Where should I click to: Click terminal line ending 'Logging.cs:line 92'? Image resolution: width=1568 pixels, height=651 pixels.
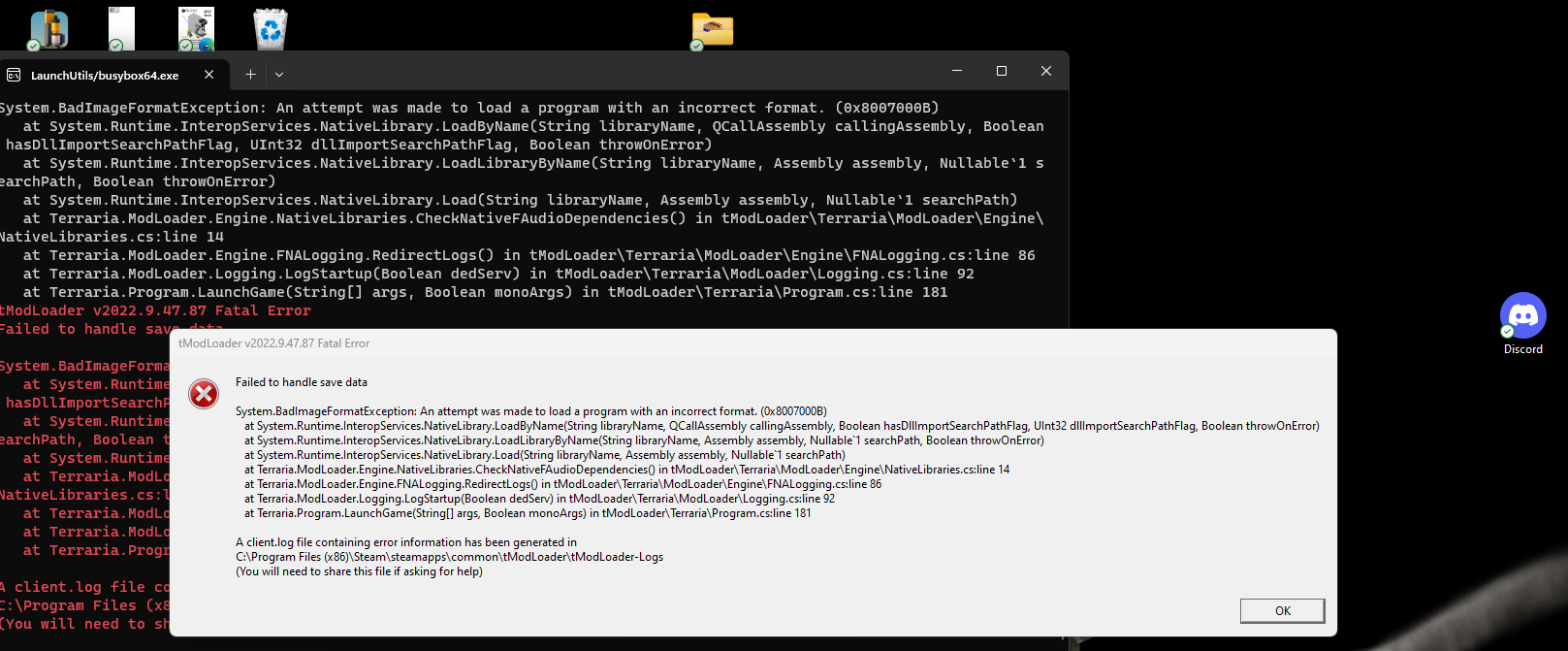pyautogui.click(x=498, y=274)
